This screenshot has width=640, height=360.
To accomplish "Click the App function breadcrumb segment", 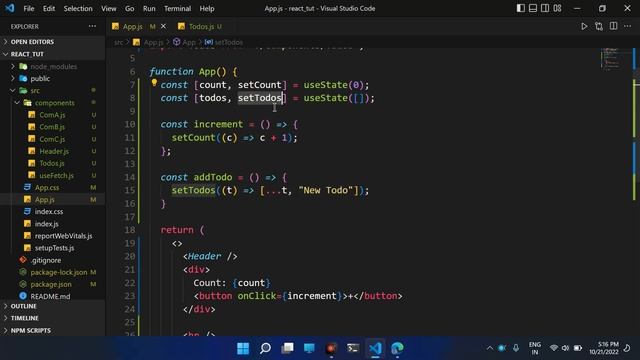I will (x=185, y=42).
